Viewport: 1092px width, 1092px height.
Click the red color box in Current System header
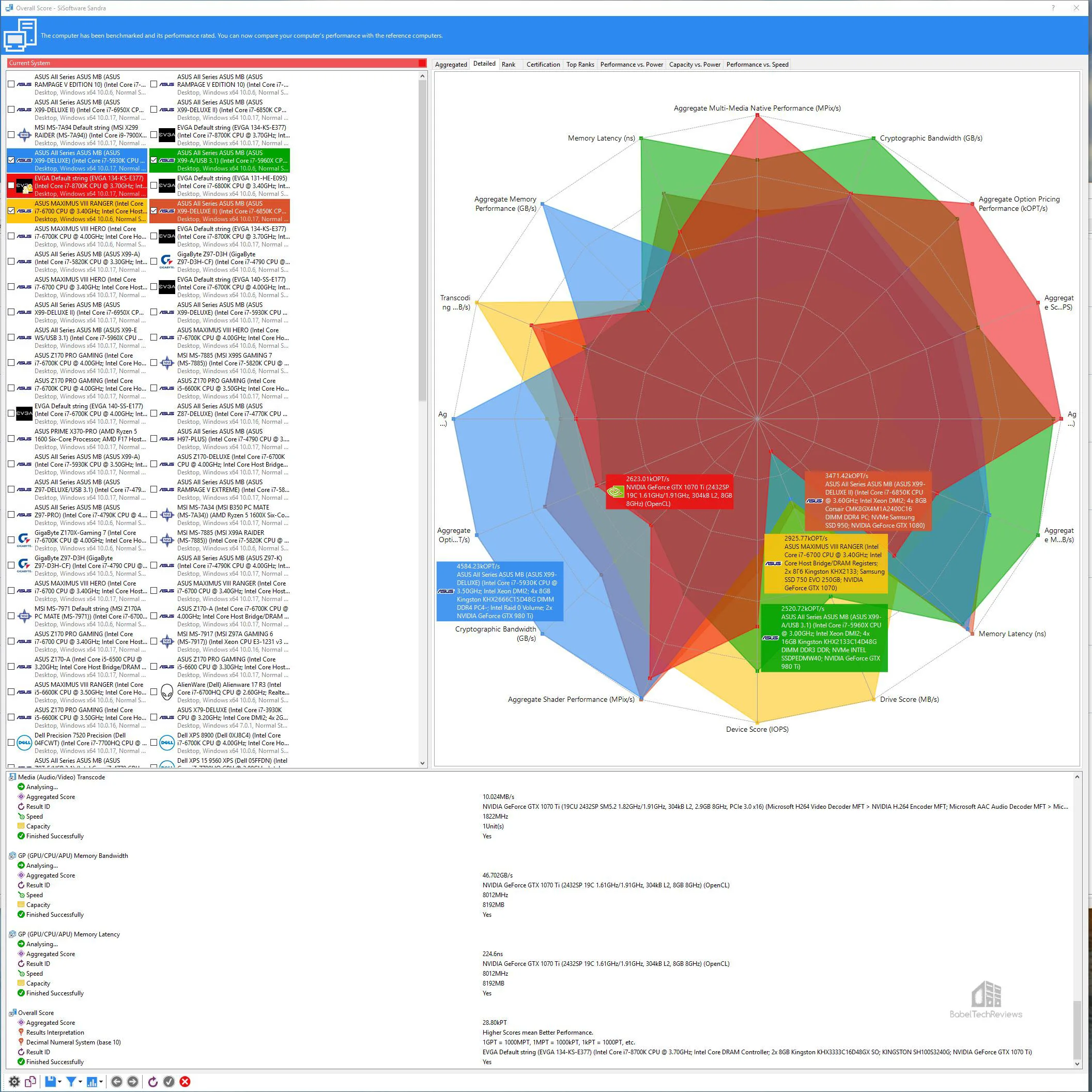[422, 63]
